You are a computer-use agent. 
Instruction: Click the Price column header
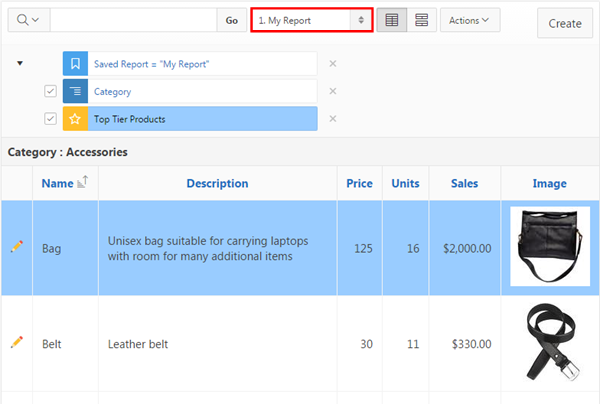359,183
